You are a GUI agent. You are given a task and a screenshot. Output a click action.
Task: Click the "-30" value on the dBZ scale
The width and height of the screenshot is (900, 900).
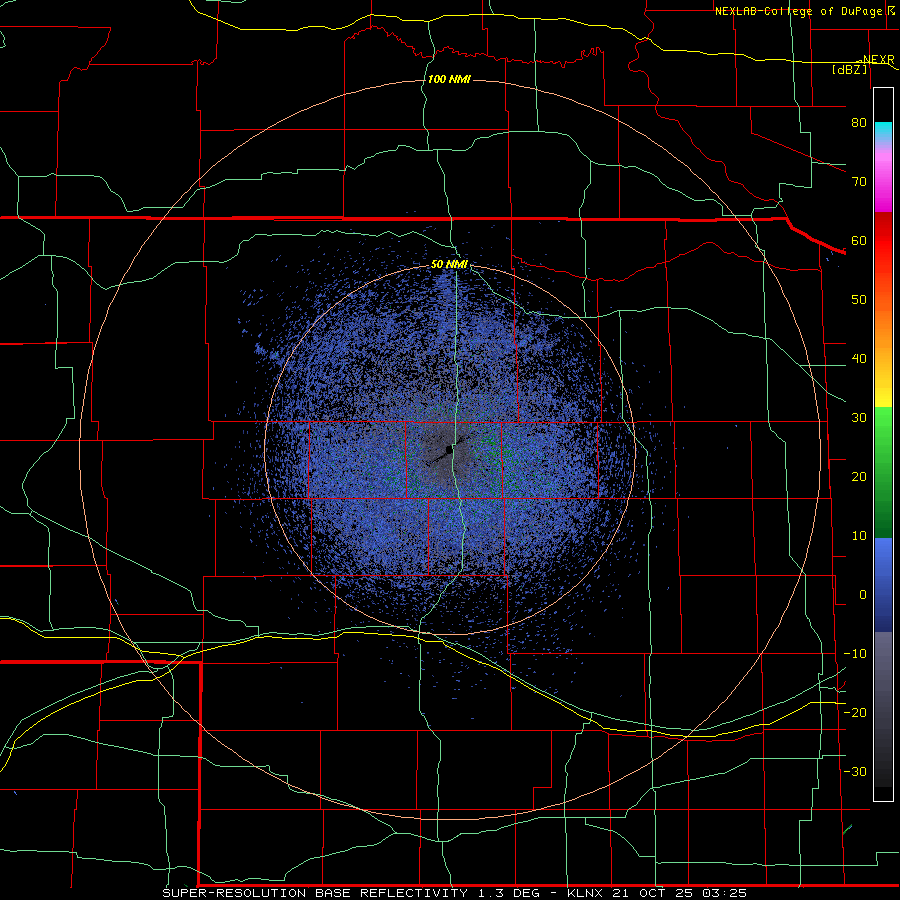click(x=855, y=771)
